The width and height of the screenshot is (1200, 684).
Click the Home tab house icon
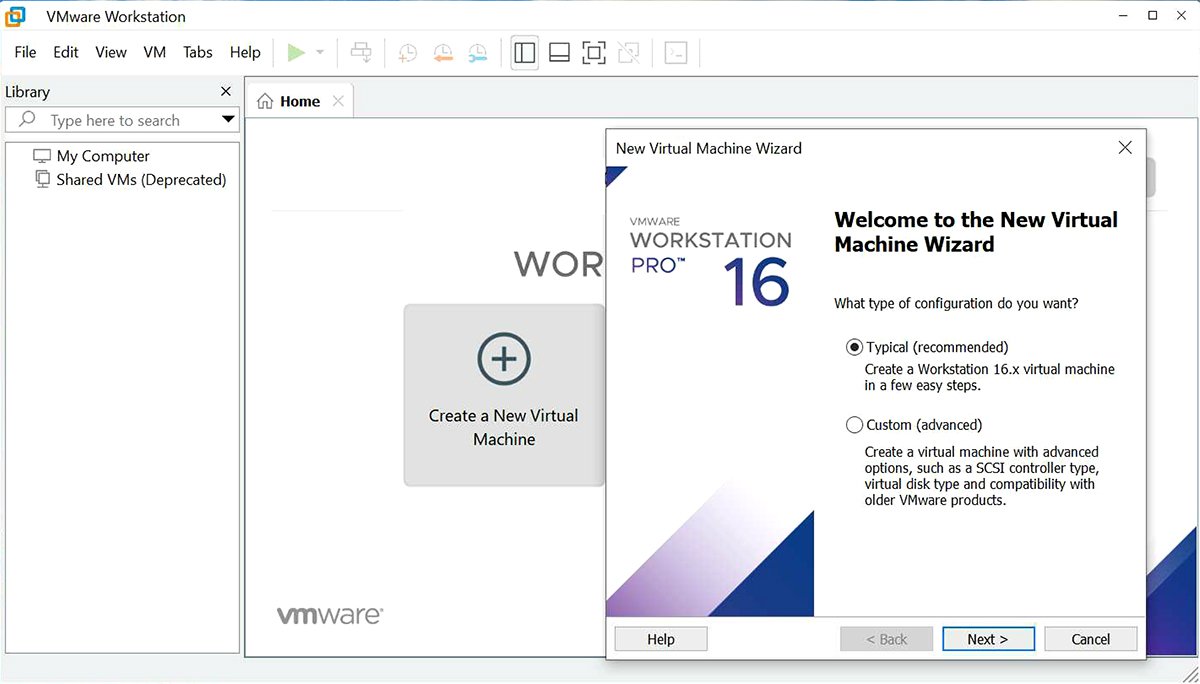[x=265, y=100]
